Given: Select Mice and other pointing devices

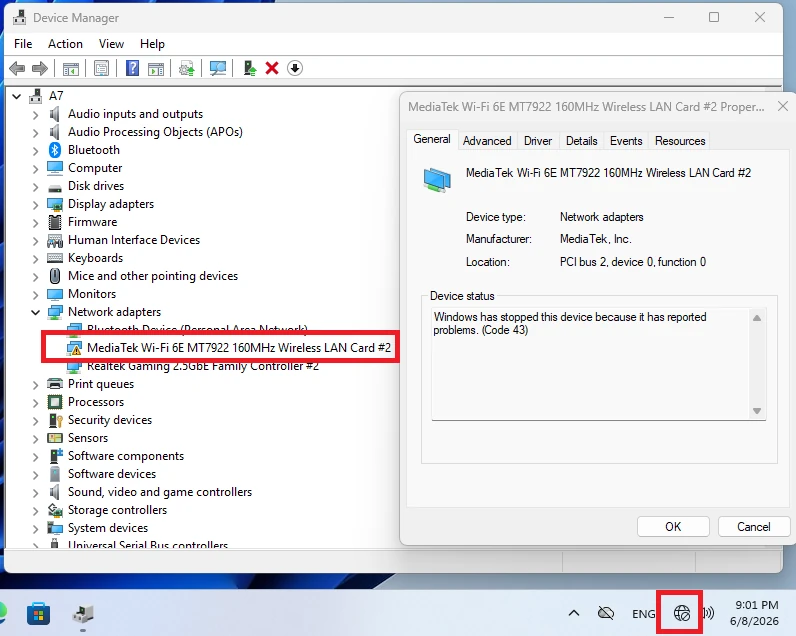Looking at the screenshot, I should click(x=153, y=276).
